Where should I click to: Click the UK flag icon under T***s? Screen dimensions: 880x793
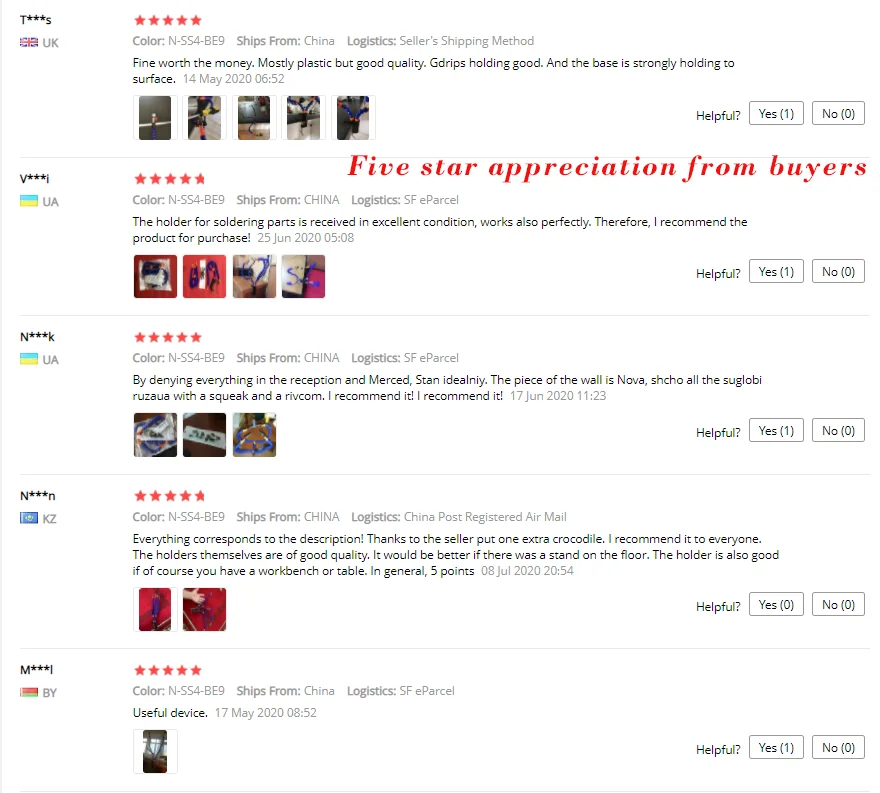(x=29, y=43)
